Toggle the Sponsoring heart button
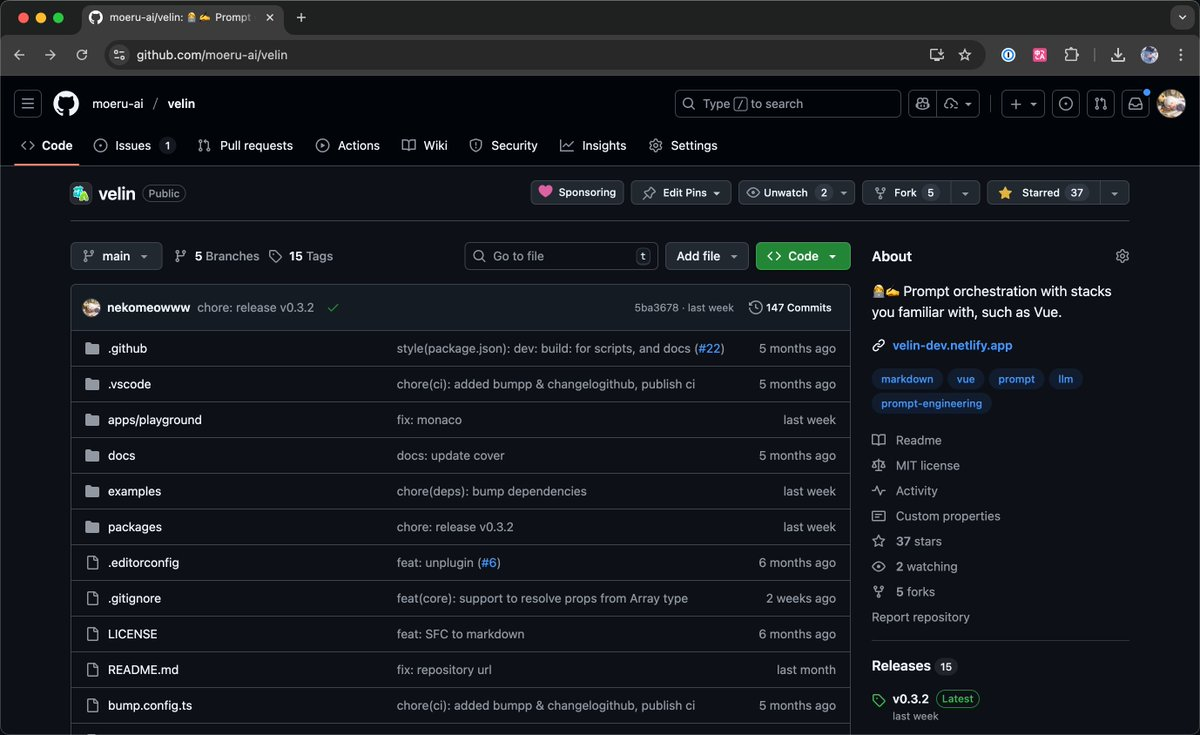Screen dimensions: 1200x735 577,193
